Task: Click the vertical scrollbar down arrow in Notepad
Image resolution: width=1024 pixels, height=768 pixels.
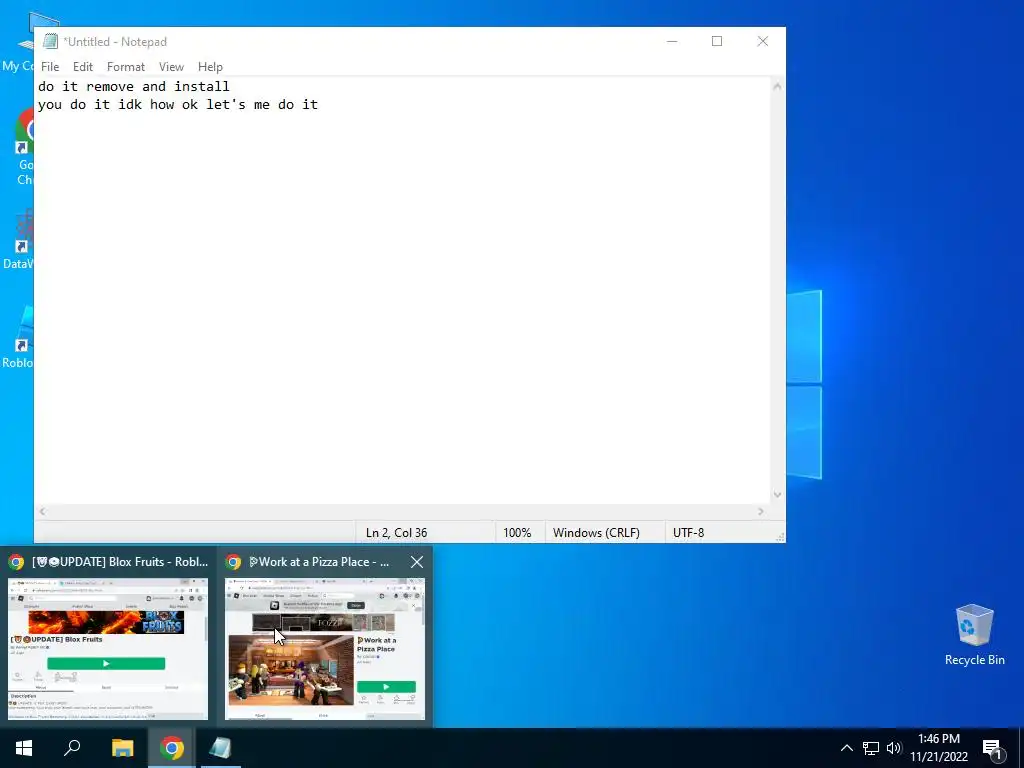Action: 777,495
